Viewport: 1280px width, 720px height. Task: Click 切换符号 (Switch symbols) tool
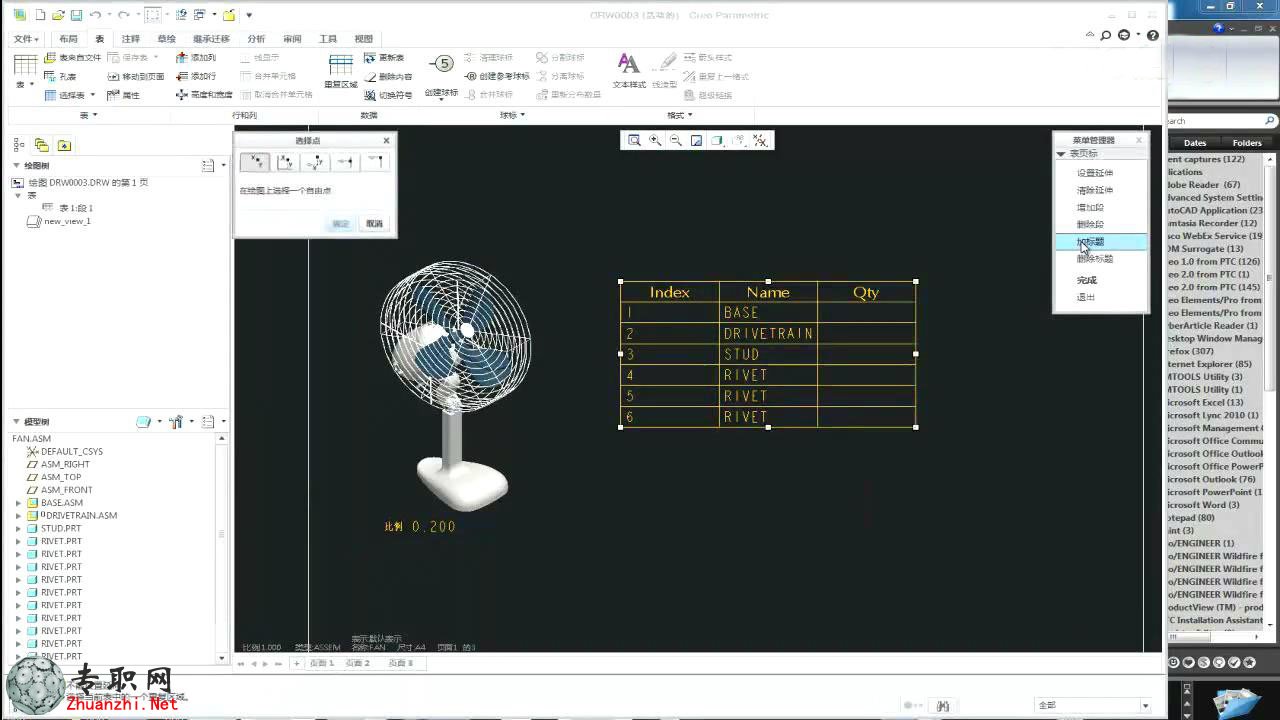(x=388, y=95)
